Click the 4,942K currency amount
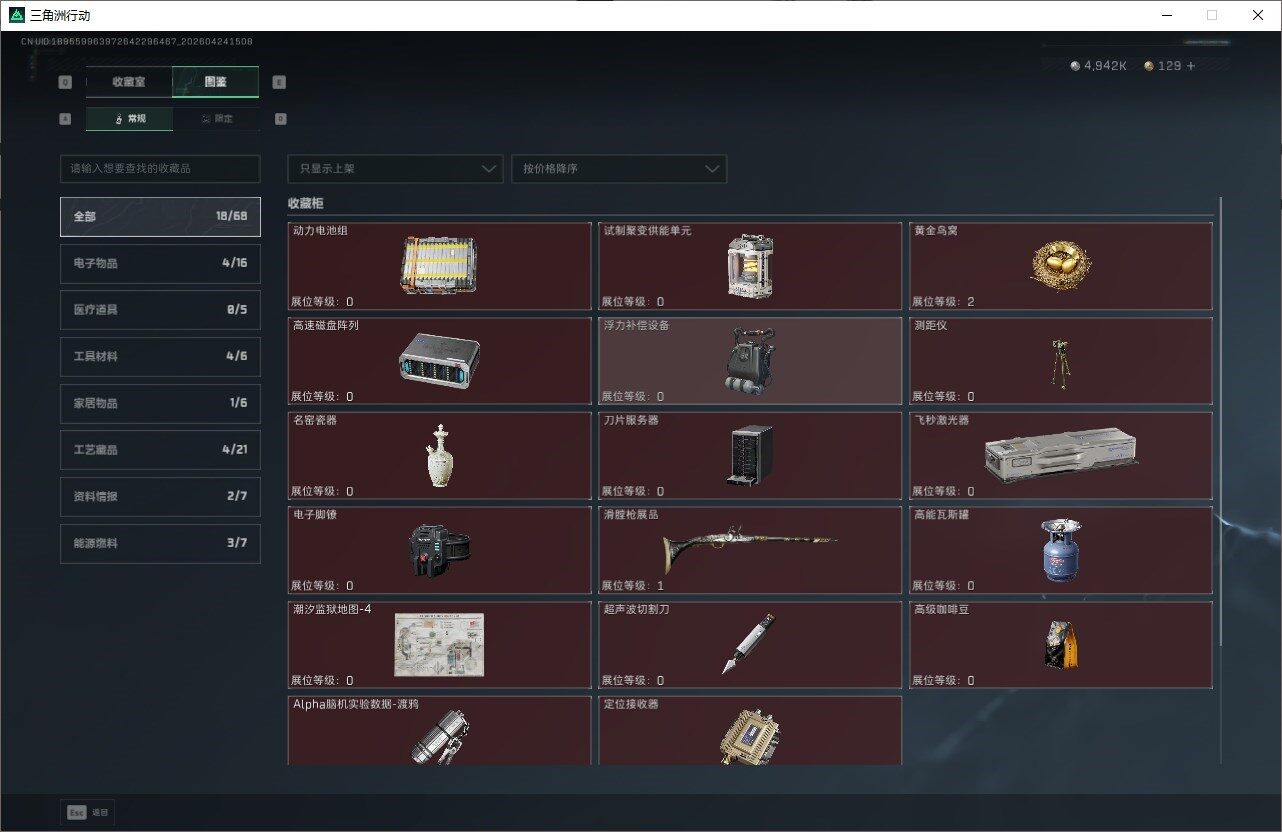The width and height of the screenshot is (1282, 832). 1105,66
